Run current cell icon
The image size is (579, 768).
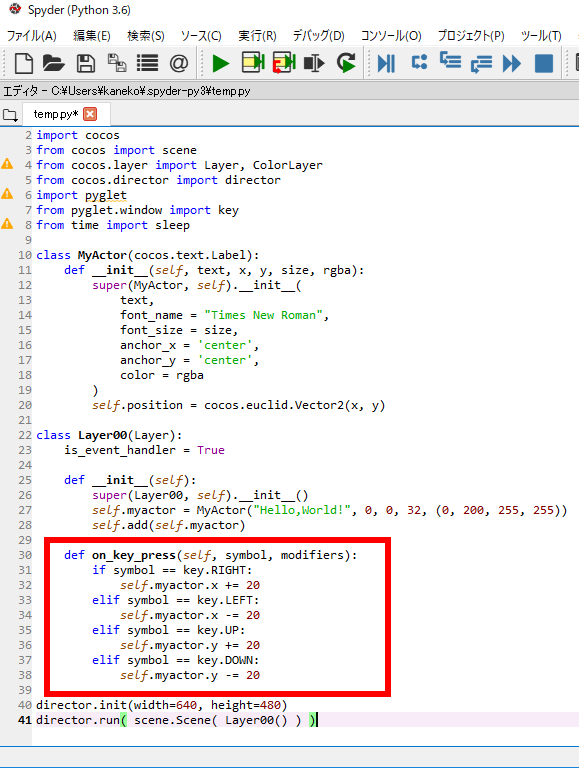point(253,63)
